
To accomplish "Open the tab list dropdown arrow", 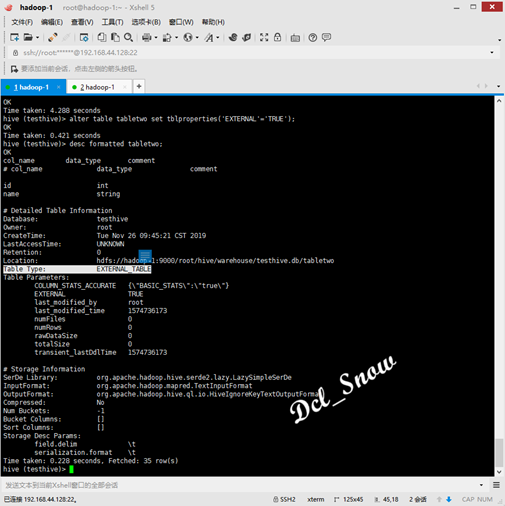I will [x=498, y=86].
